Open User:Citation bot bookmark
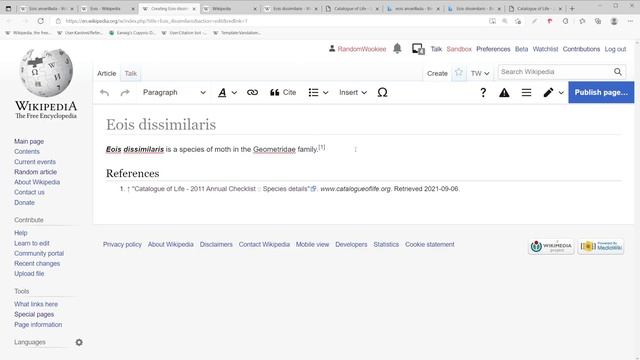The height and width of the screenshot is (360, 640). click(x=184, y=33)
